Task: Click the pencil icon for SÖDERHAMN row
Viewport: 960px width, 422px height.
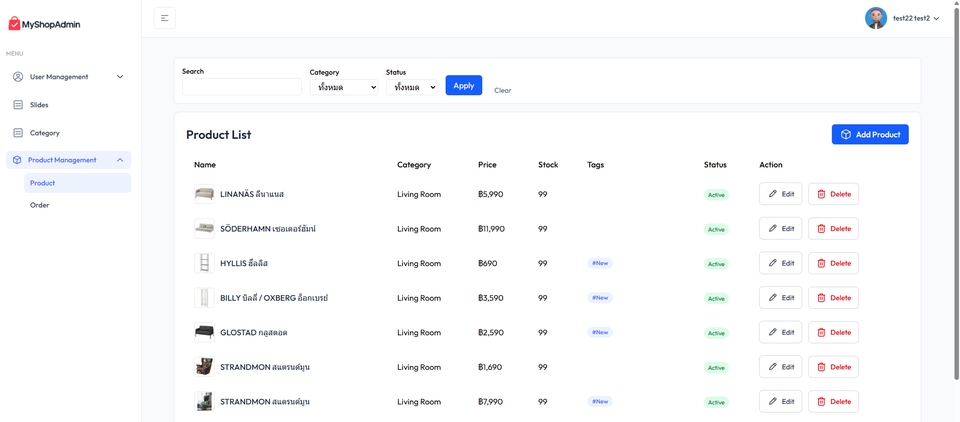Action: click(x=773, y=228)
